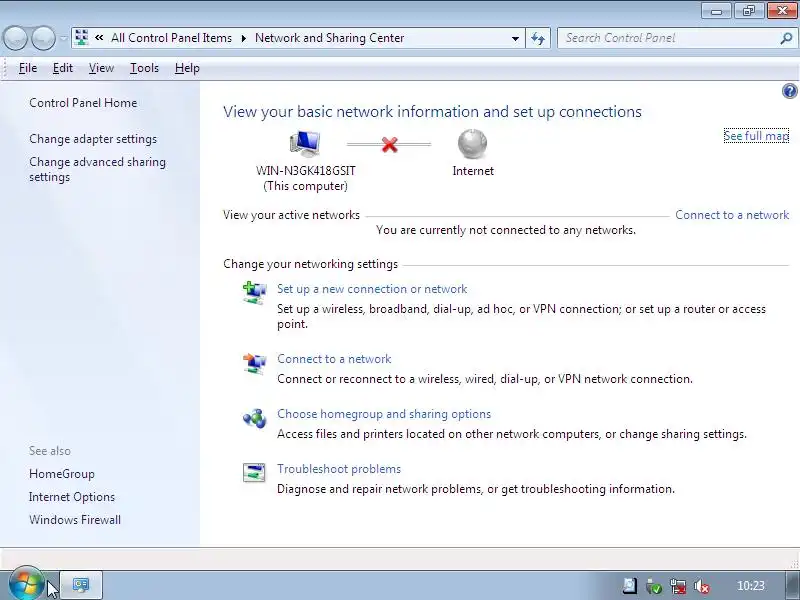Click the homegroup and sharing options icon
Image resolution: width=800 pixels, height=600 pixels.
click(254, 418)
